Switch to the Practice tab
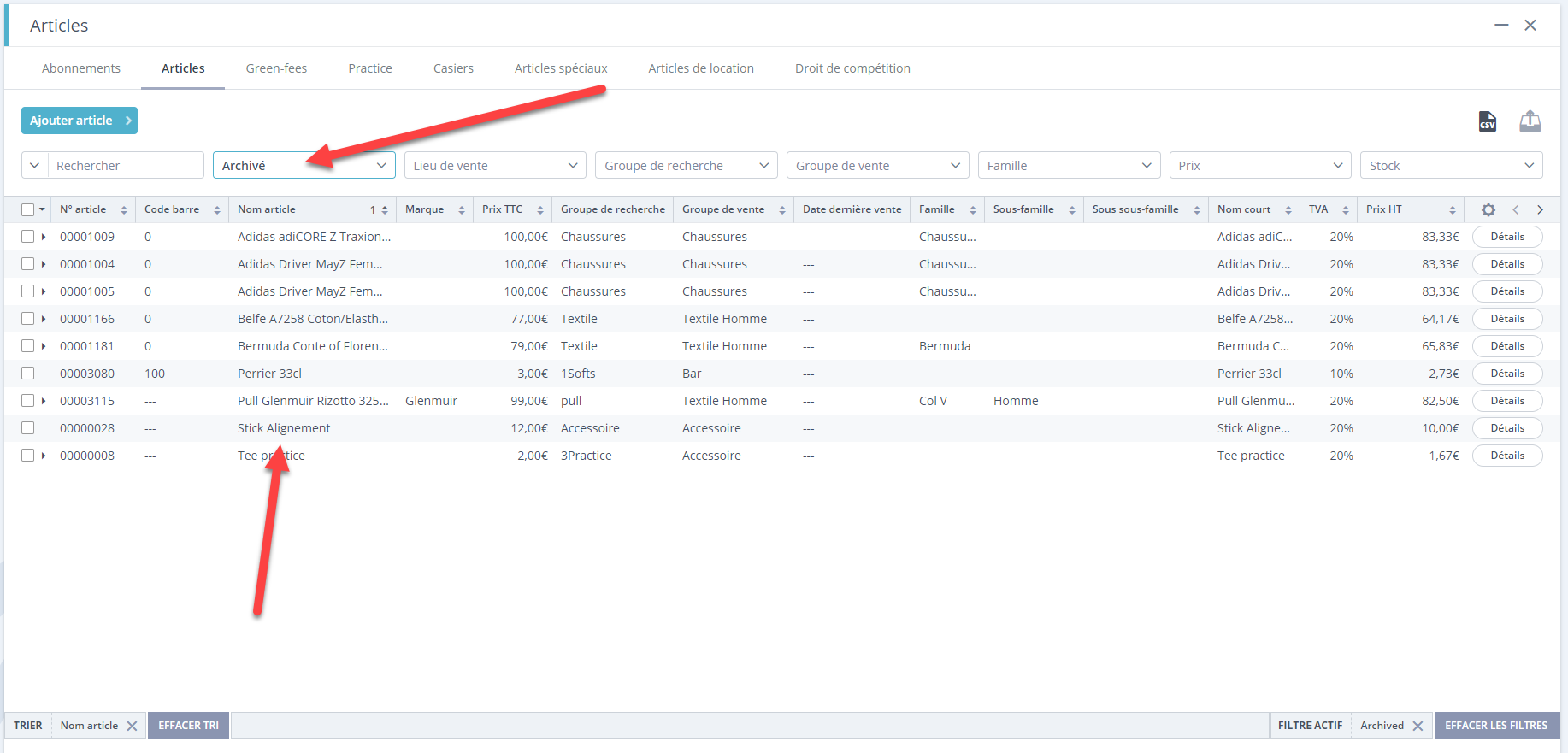The width and height of the screenshot is (1568, 753). (x=370, y=68)
